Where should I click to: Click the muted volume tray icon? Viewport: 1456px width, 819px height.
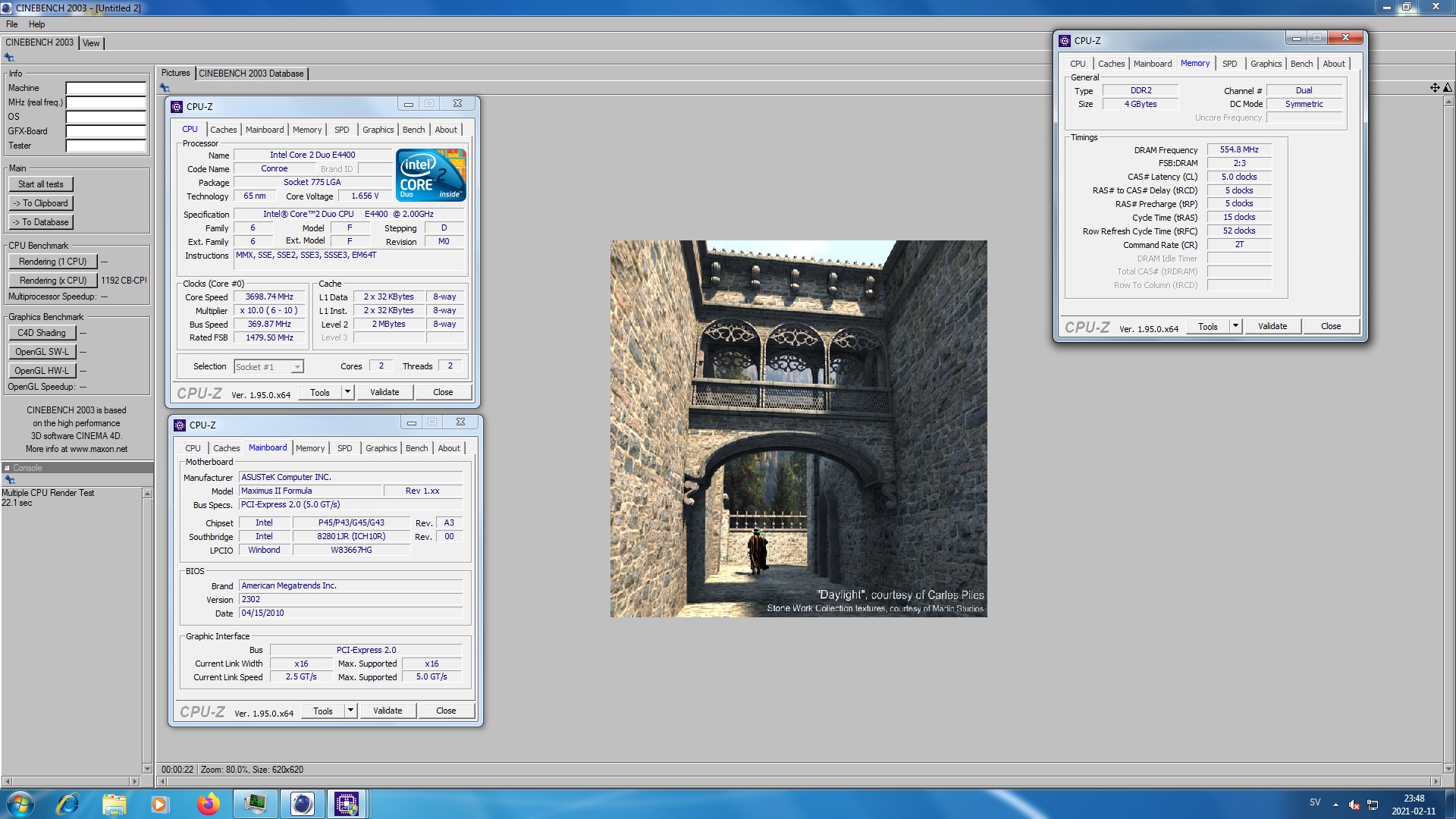click(x=1354, y=805)
